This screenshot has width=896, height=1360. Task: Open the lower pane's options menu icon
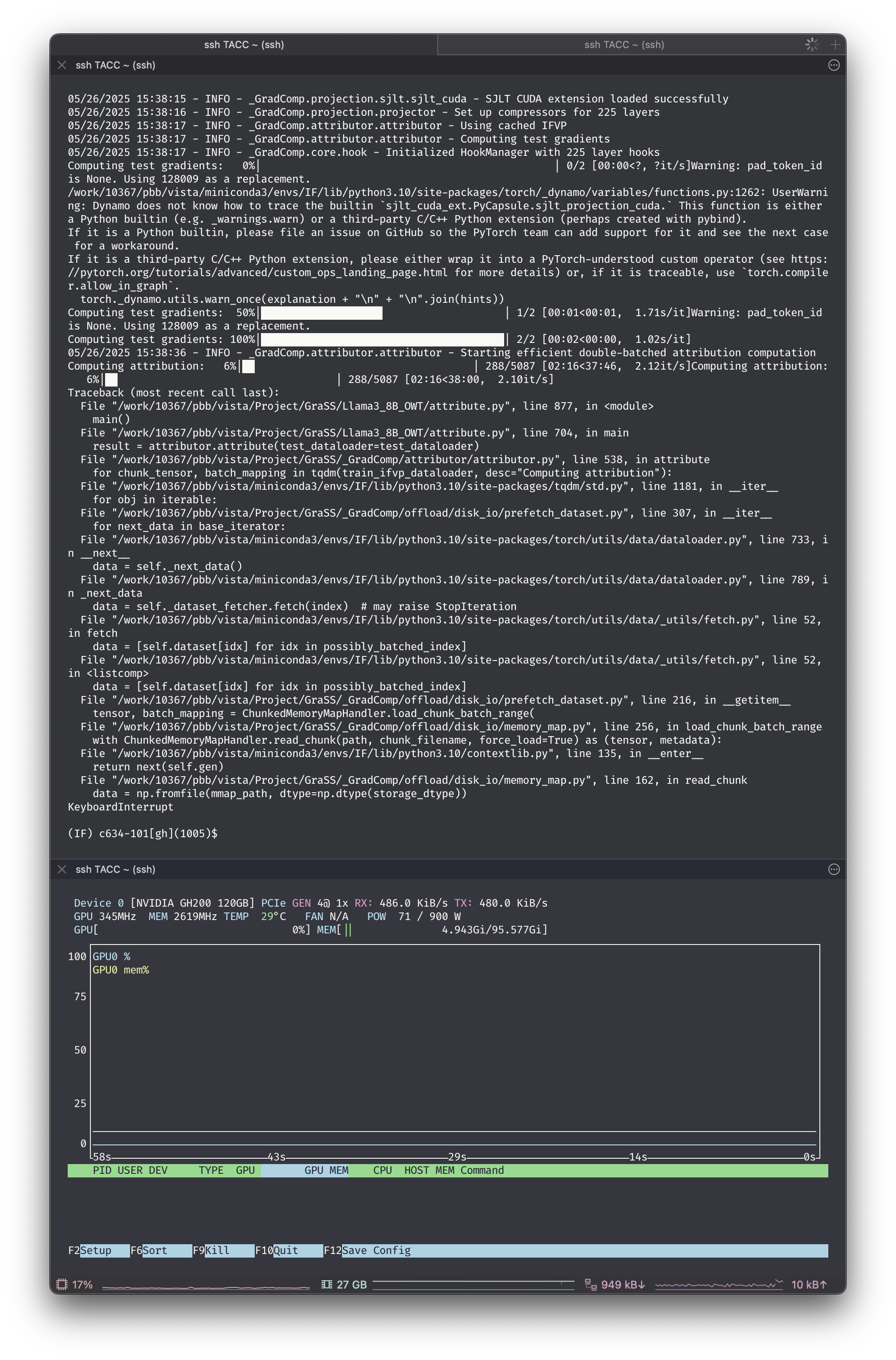pyautogui.click(x=834, y=869)
